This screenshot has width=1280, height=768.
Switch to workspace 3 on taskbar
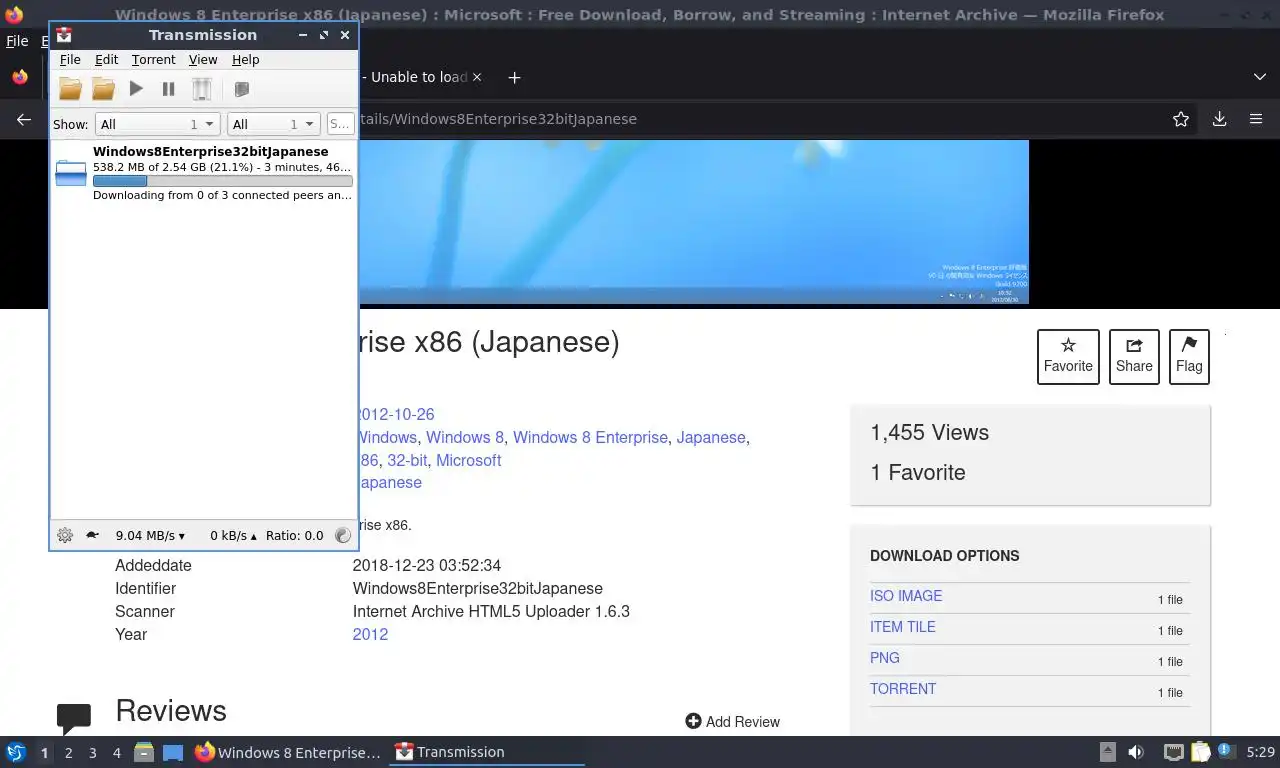coord(93,753)
